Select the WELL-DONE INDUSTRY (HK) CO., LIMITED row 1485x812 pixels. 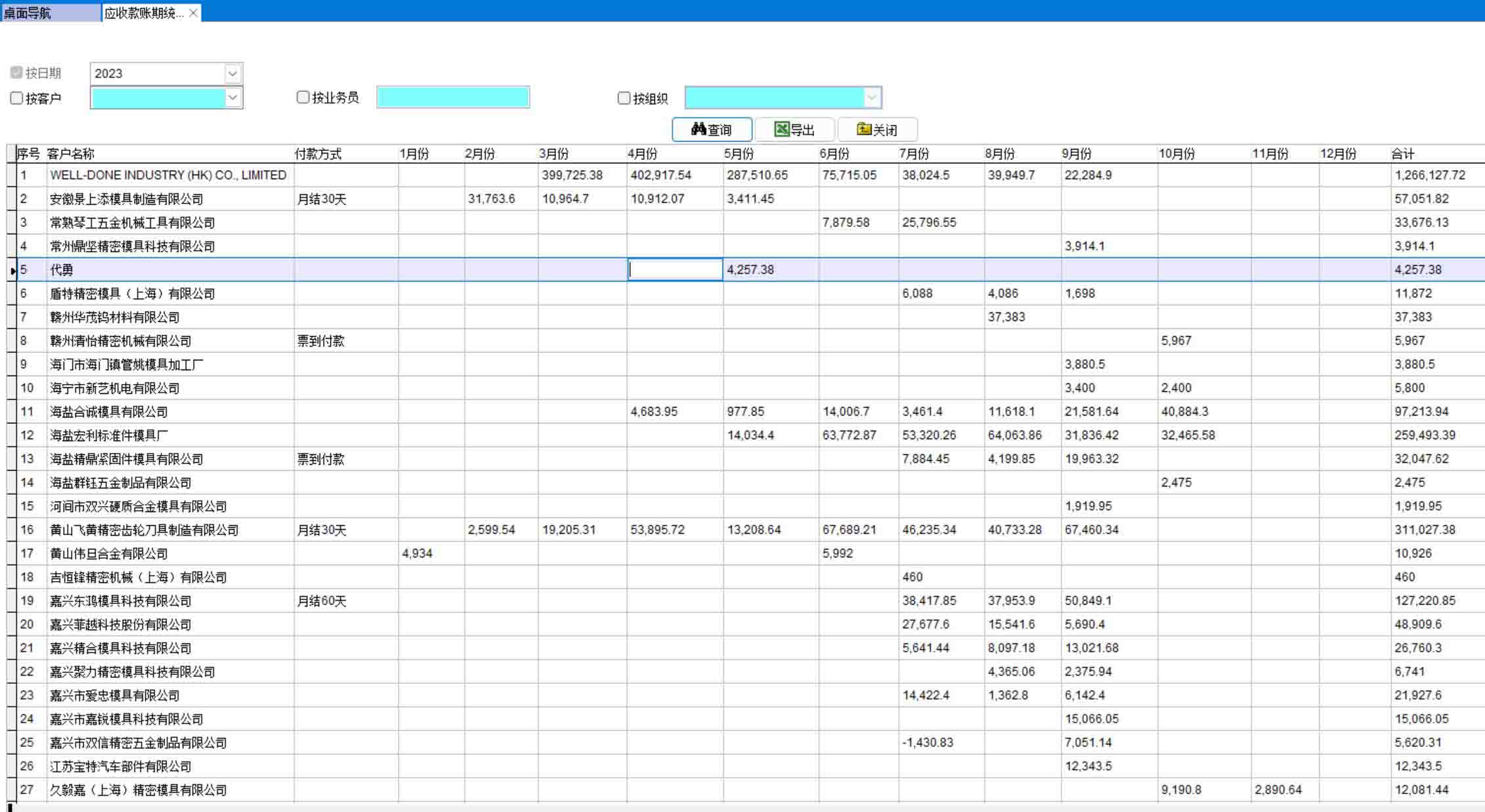click(168, 175)
